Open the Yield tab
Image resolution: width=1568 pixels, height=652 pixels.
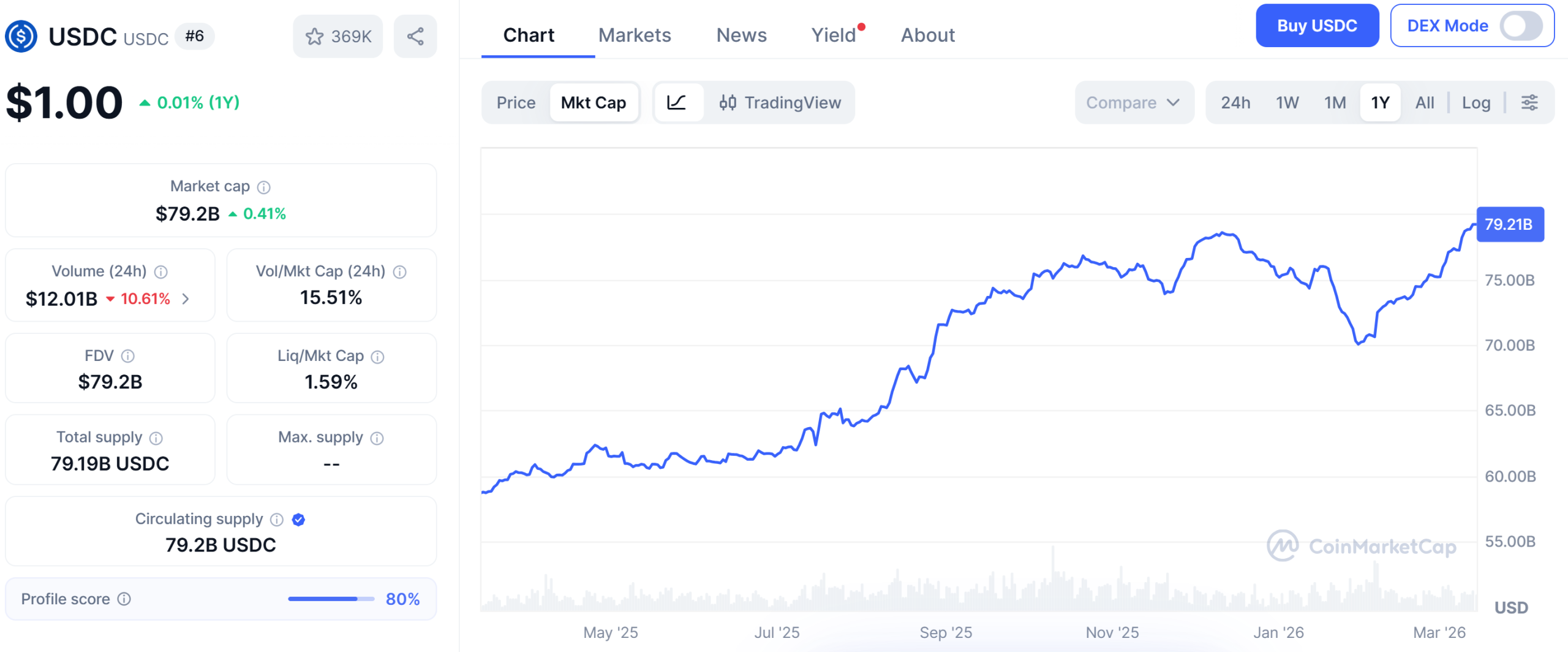click(835, 35)
